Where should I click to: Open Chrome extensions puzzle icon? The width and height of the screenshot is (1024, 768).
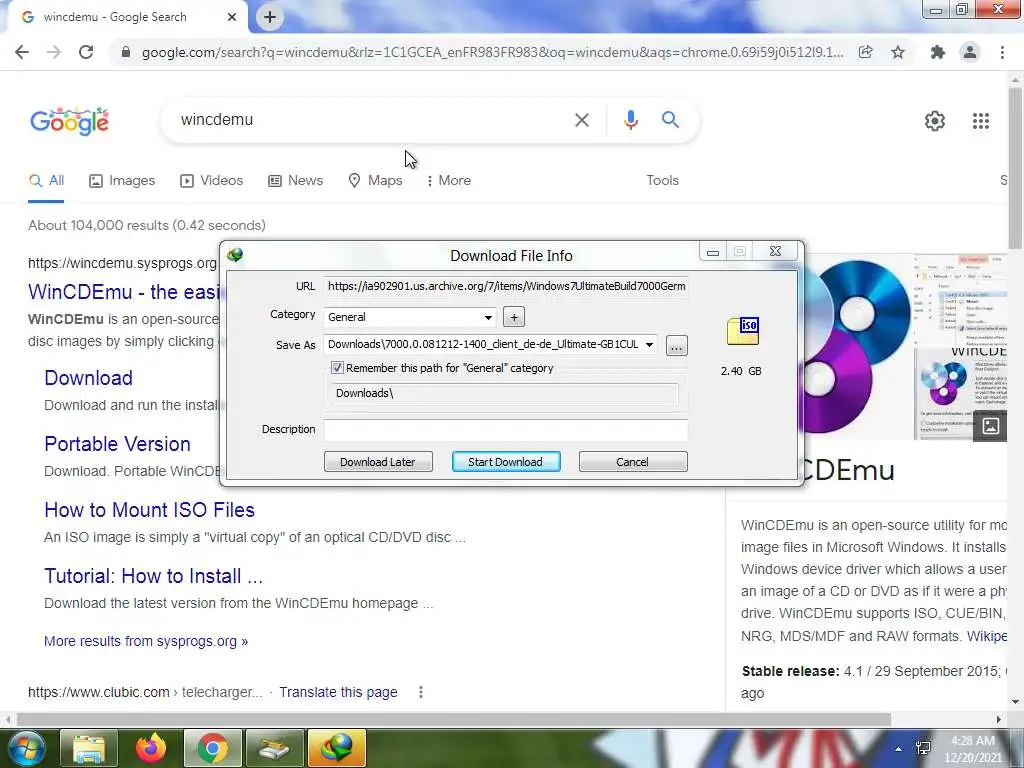[938, 52]
